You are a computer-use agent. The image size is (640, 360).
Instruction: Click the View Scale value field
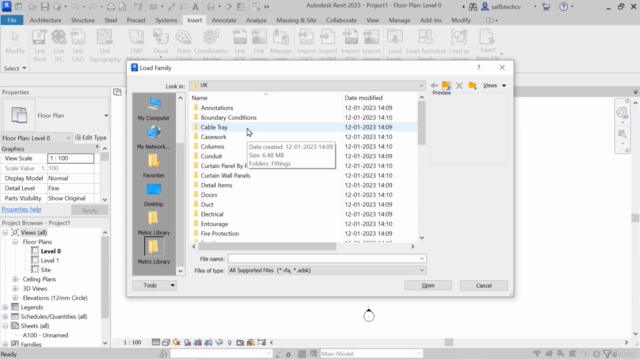[70, 158]
